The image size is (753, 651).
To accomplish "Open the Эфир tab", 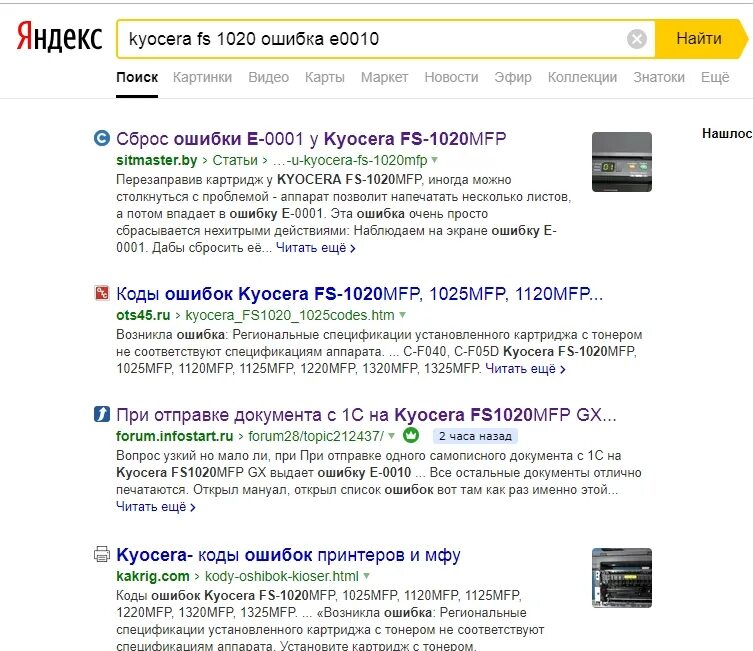I will coord(513,77).
